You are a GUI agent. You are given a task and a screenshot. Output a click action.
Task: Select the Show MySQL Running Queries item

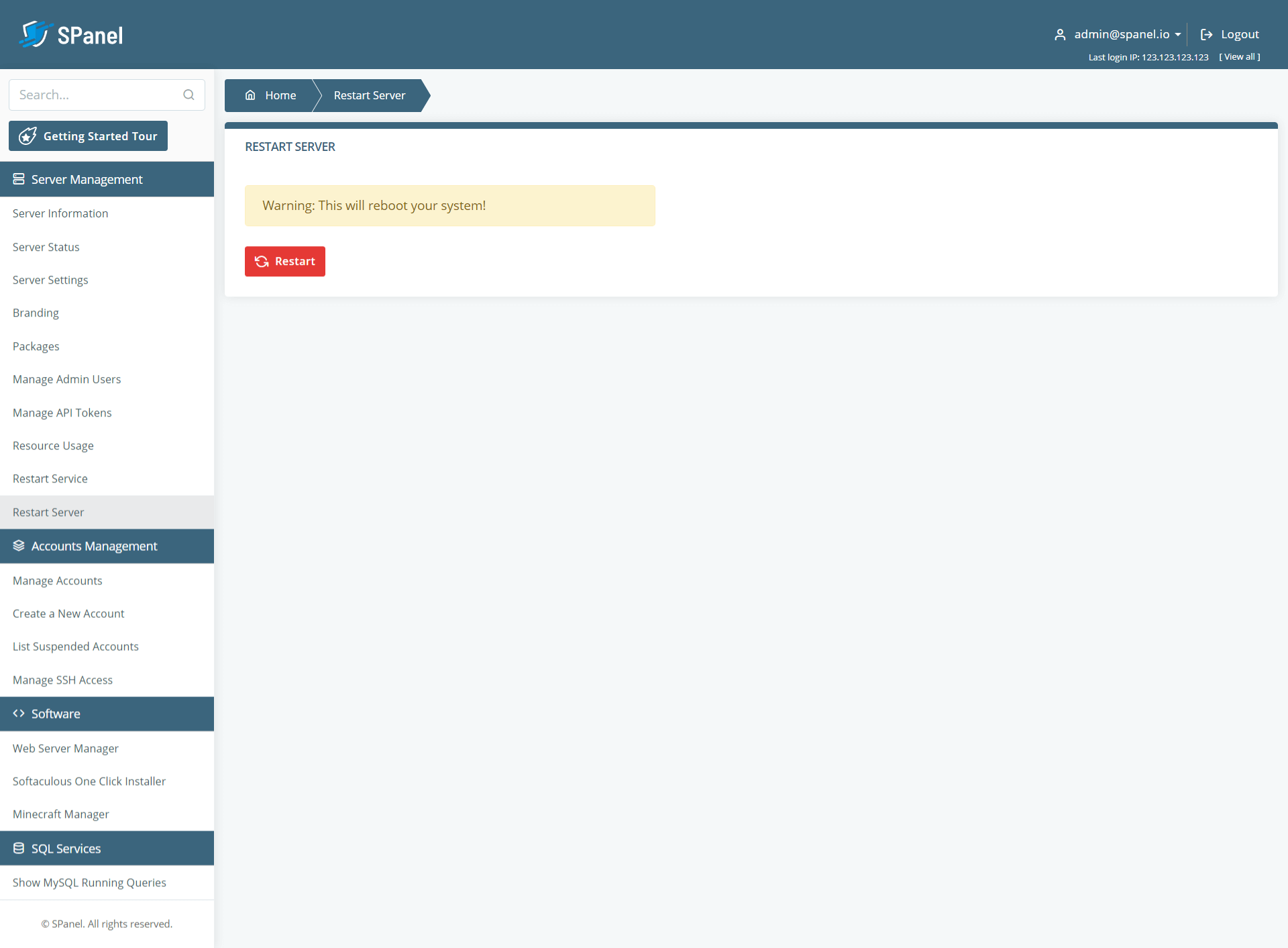[x=89, y=882]
